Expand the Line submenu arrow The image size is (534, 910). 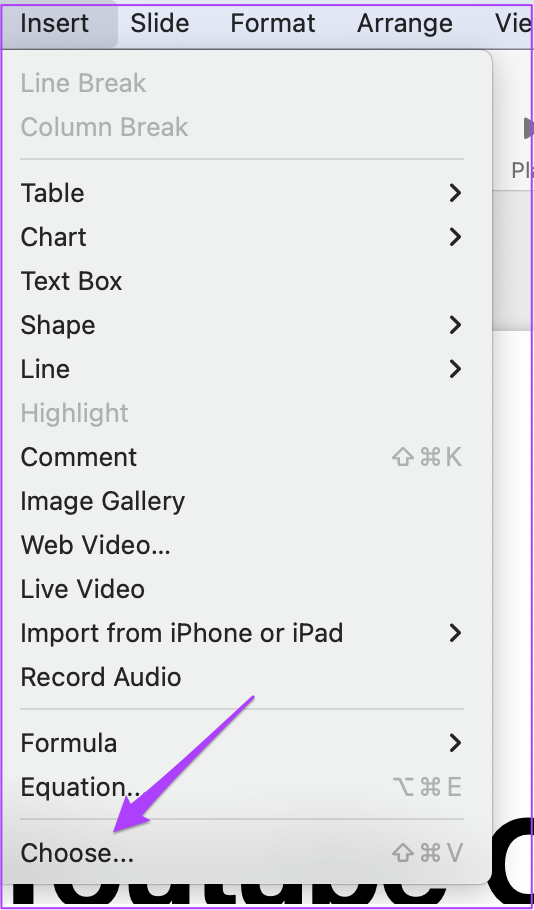click(456, 369)
